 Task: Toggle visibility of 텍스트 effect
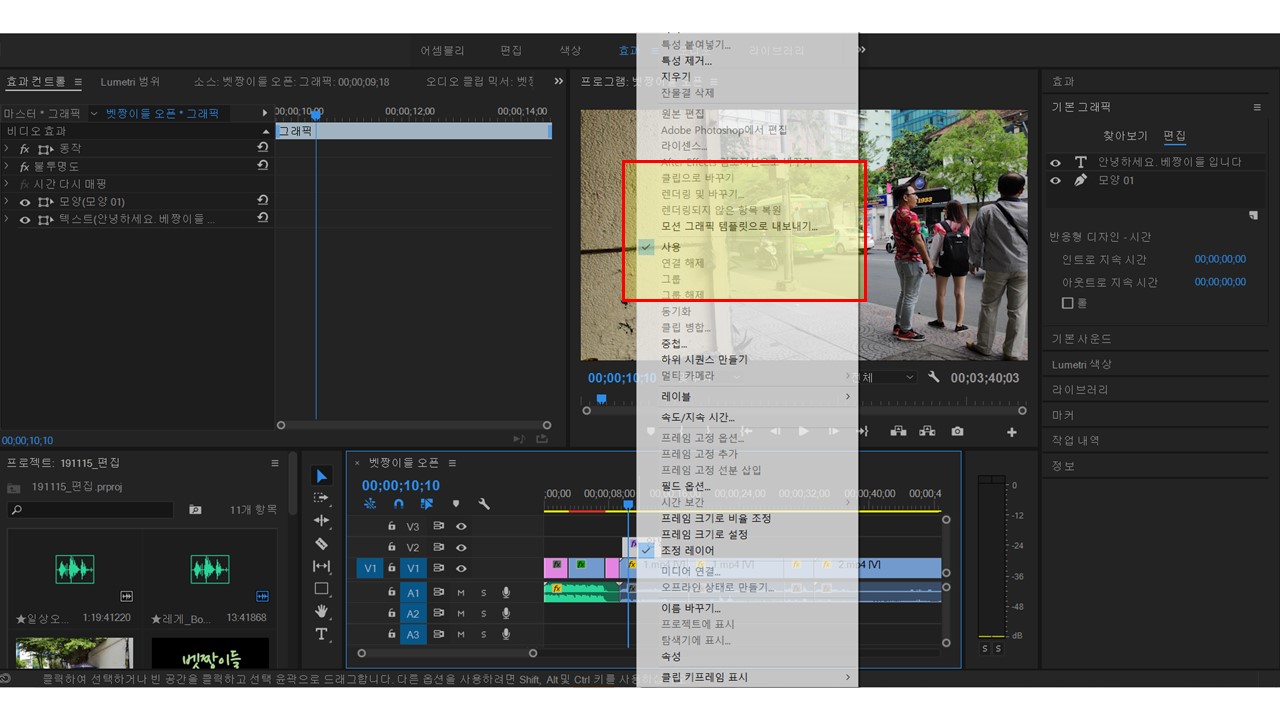pos(25,219)
